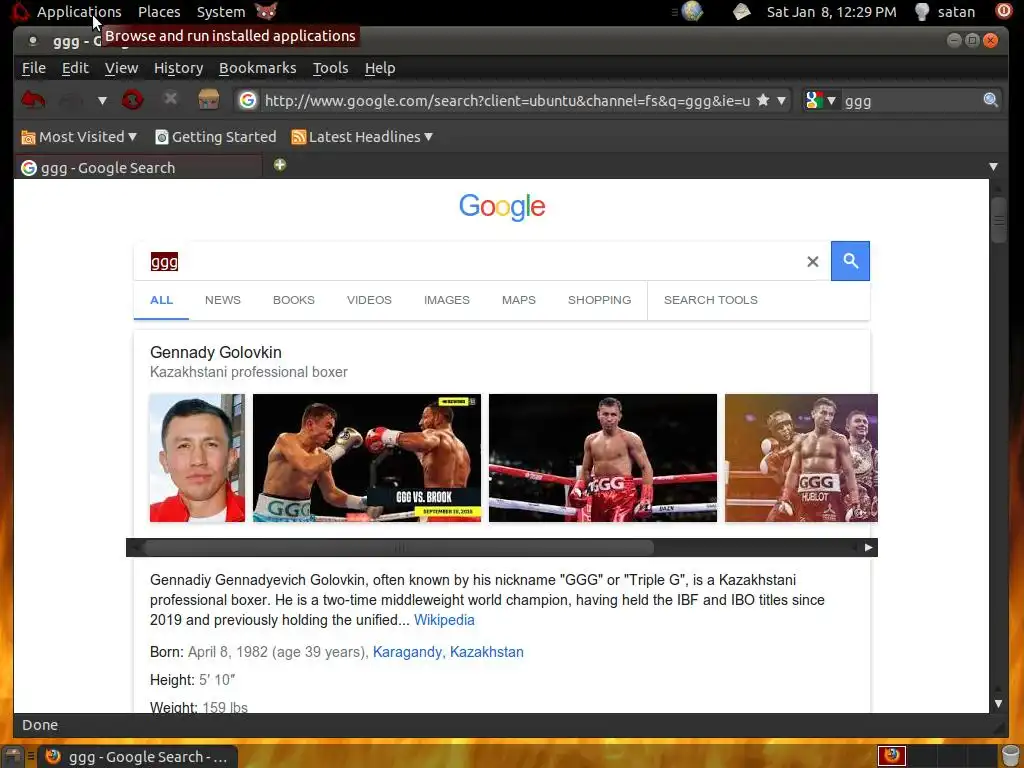Open the Applications menu
1024x768 pixels.
click(x=79, y=12)
